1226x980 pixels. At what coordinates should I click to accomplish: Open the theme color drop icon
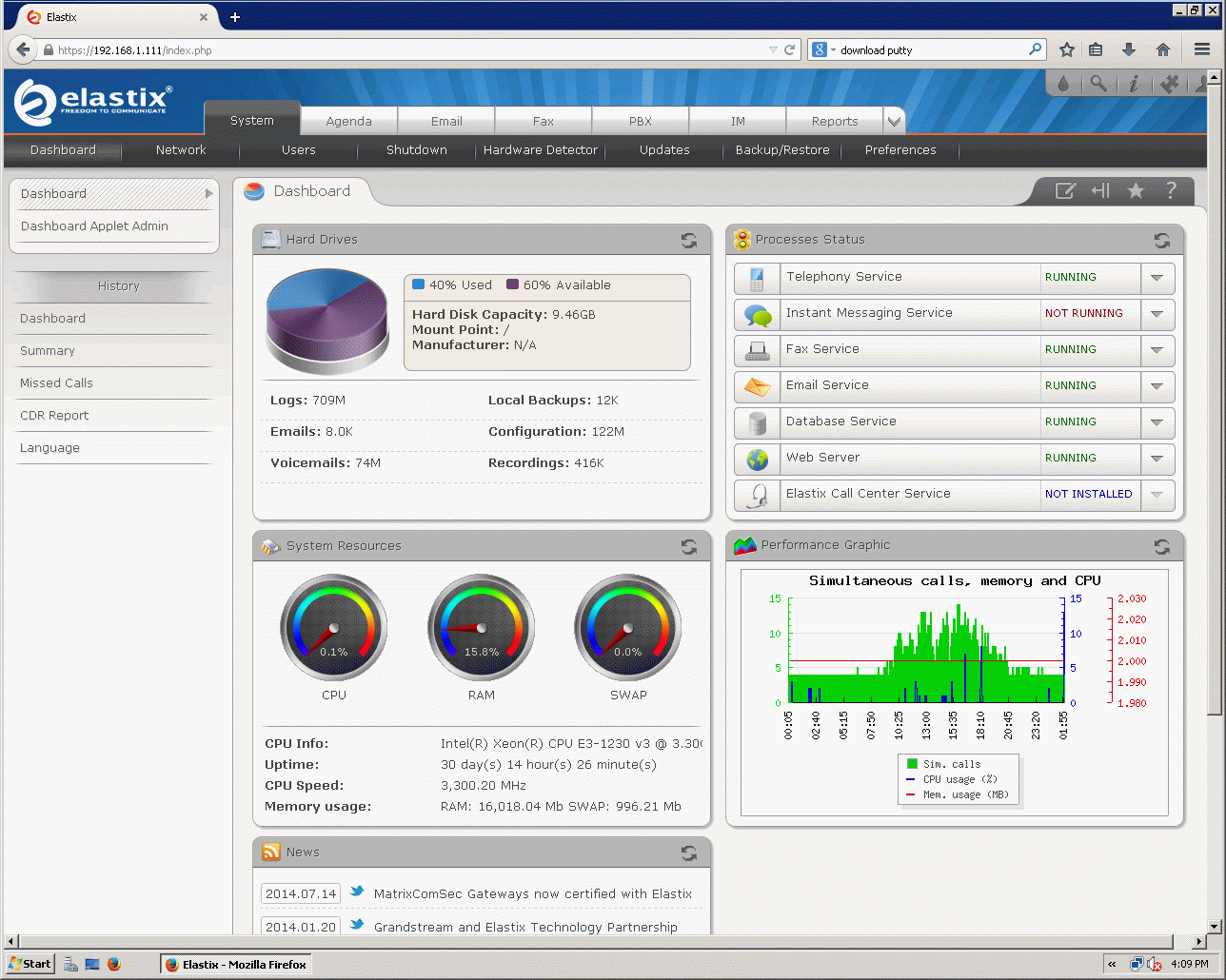point(1063,84)
